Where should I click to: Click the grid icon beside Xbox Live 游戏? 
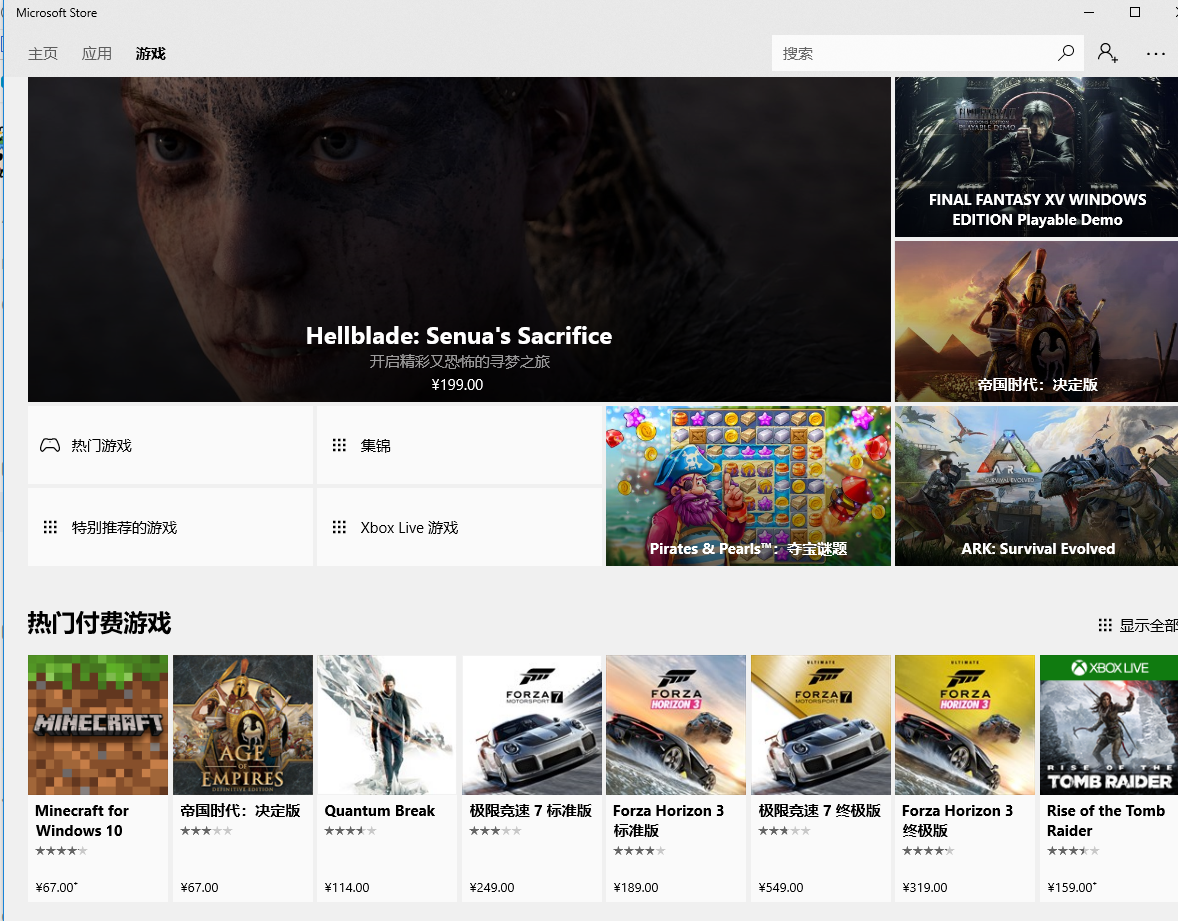pyautogui.click(x=339, y=527)
